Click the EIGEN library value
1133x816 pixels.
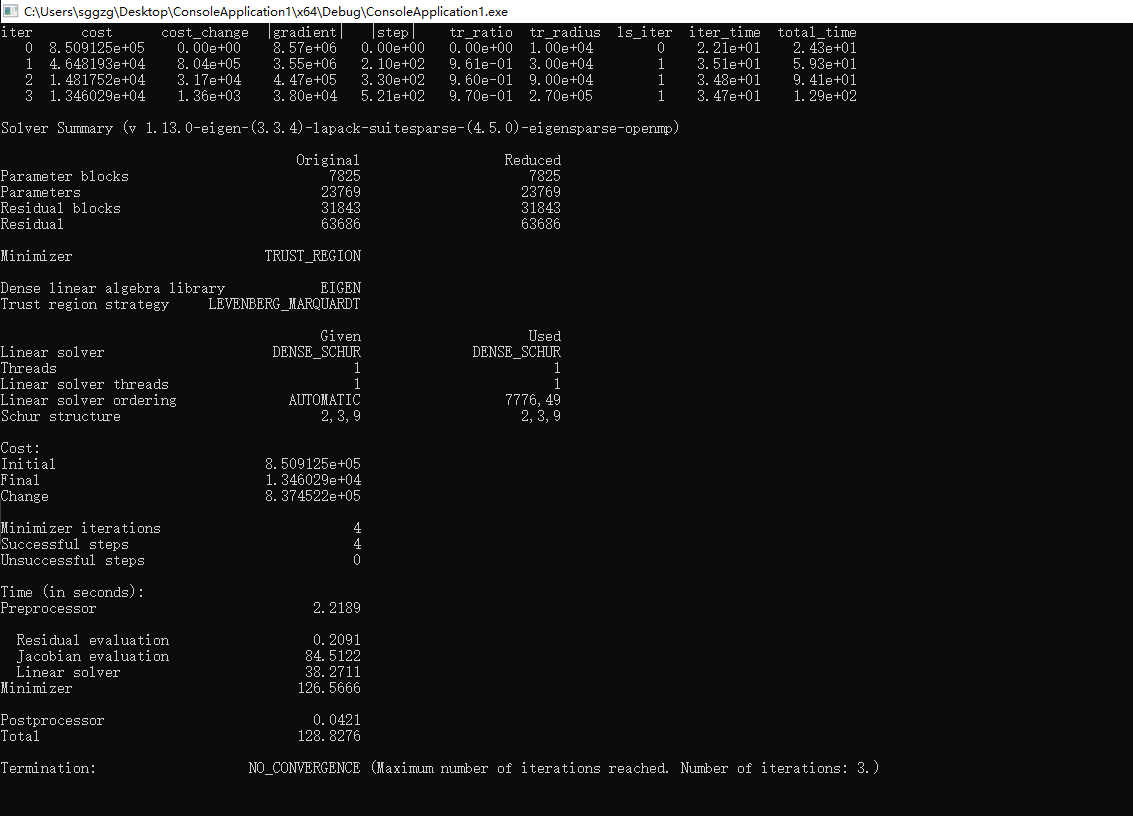[x=340, y=288]
